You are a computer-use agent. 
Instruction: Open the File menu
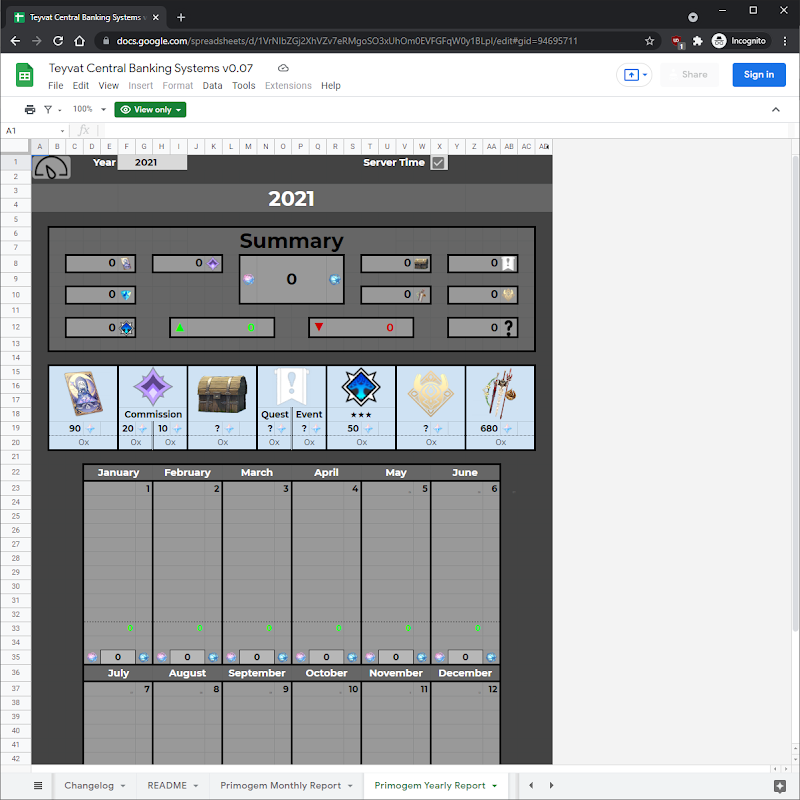[x=56, y=86]
